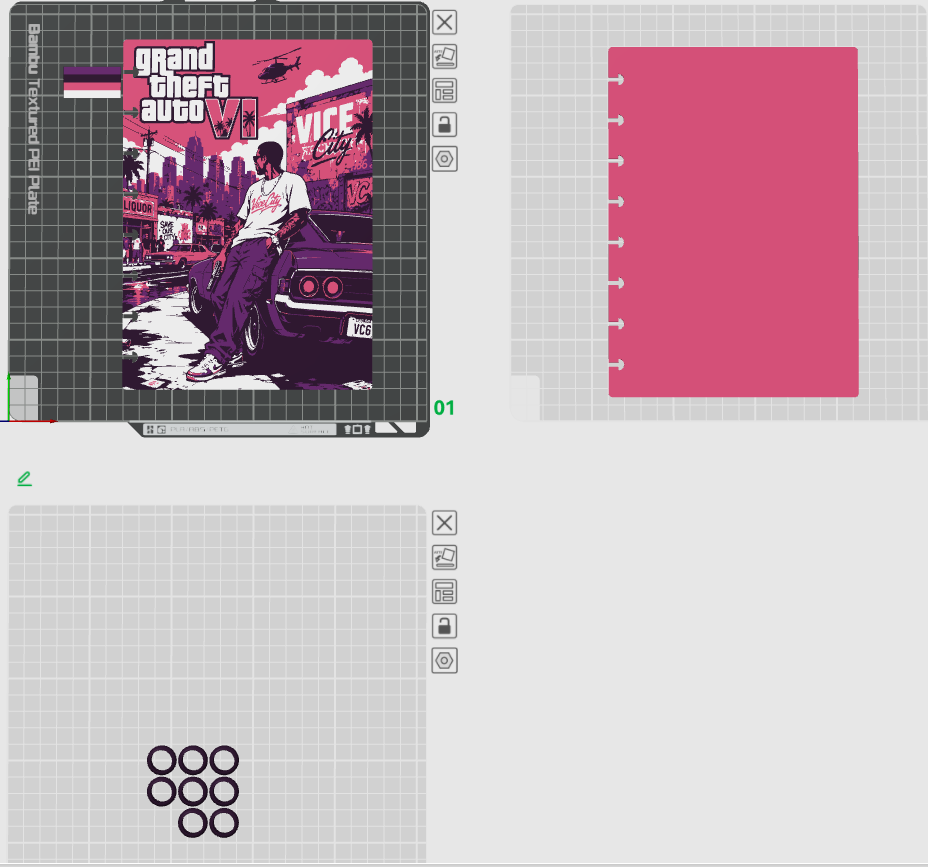Select the Grand Theft Auto VI poster model
The image size is (928, 867).
247,214
